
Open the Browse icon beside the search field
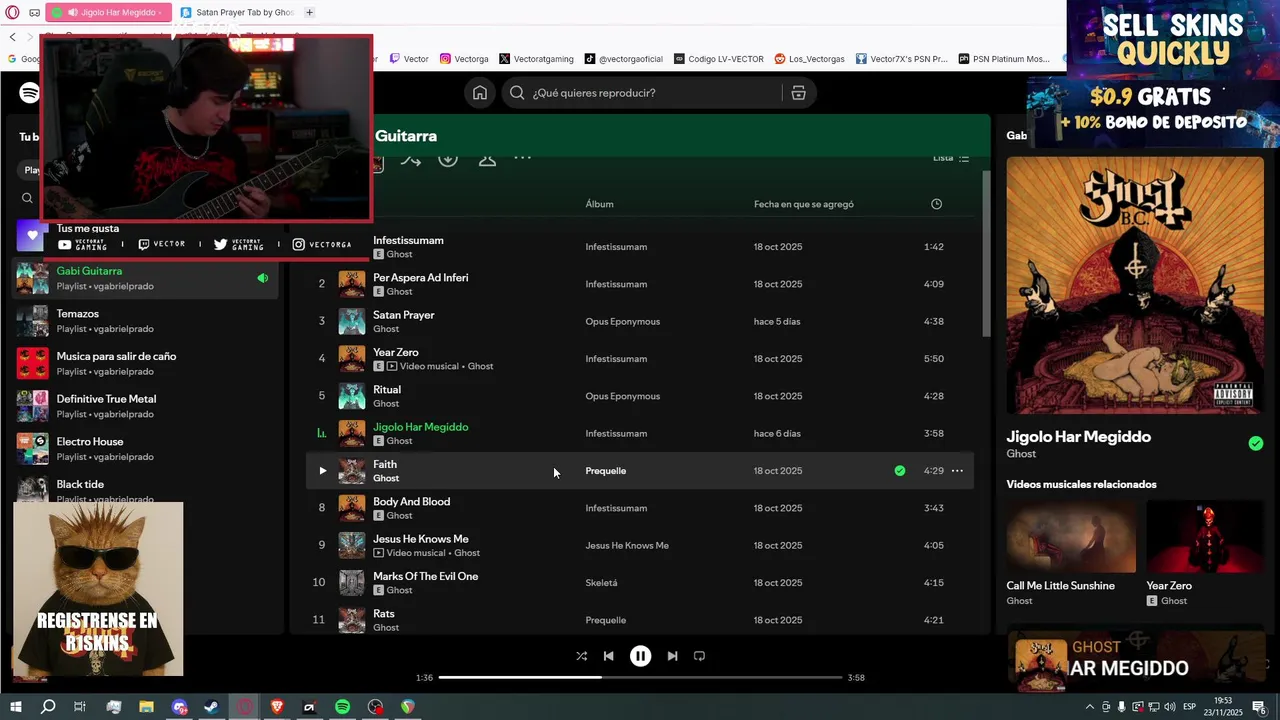tap(798, 93)
